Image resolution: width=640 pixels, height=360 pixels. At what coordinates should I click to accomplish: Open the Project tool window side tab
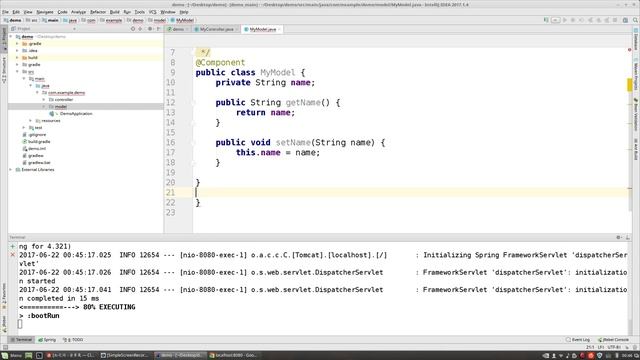[4, 39]
